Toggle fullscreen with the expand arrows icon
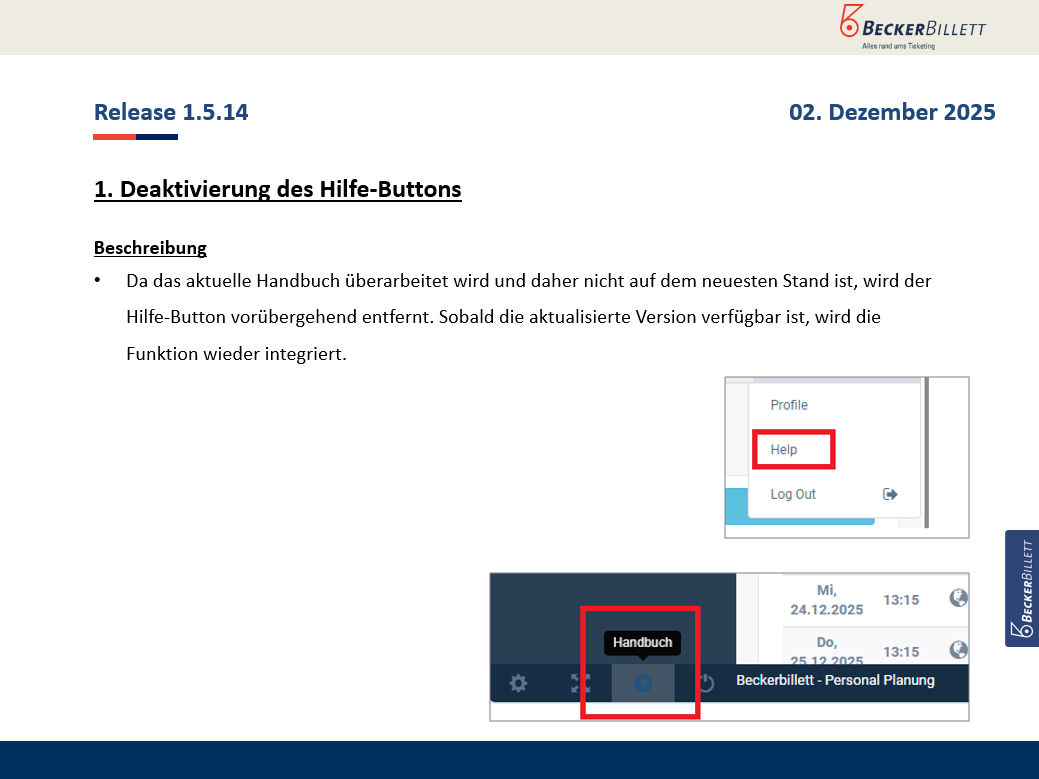This screenshot has height=779, width=1039. (581, 683)
